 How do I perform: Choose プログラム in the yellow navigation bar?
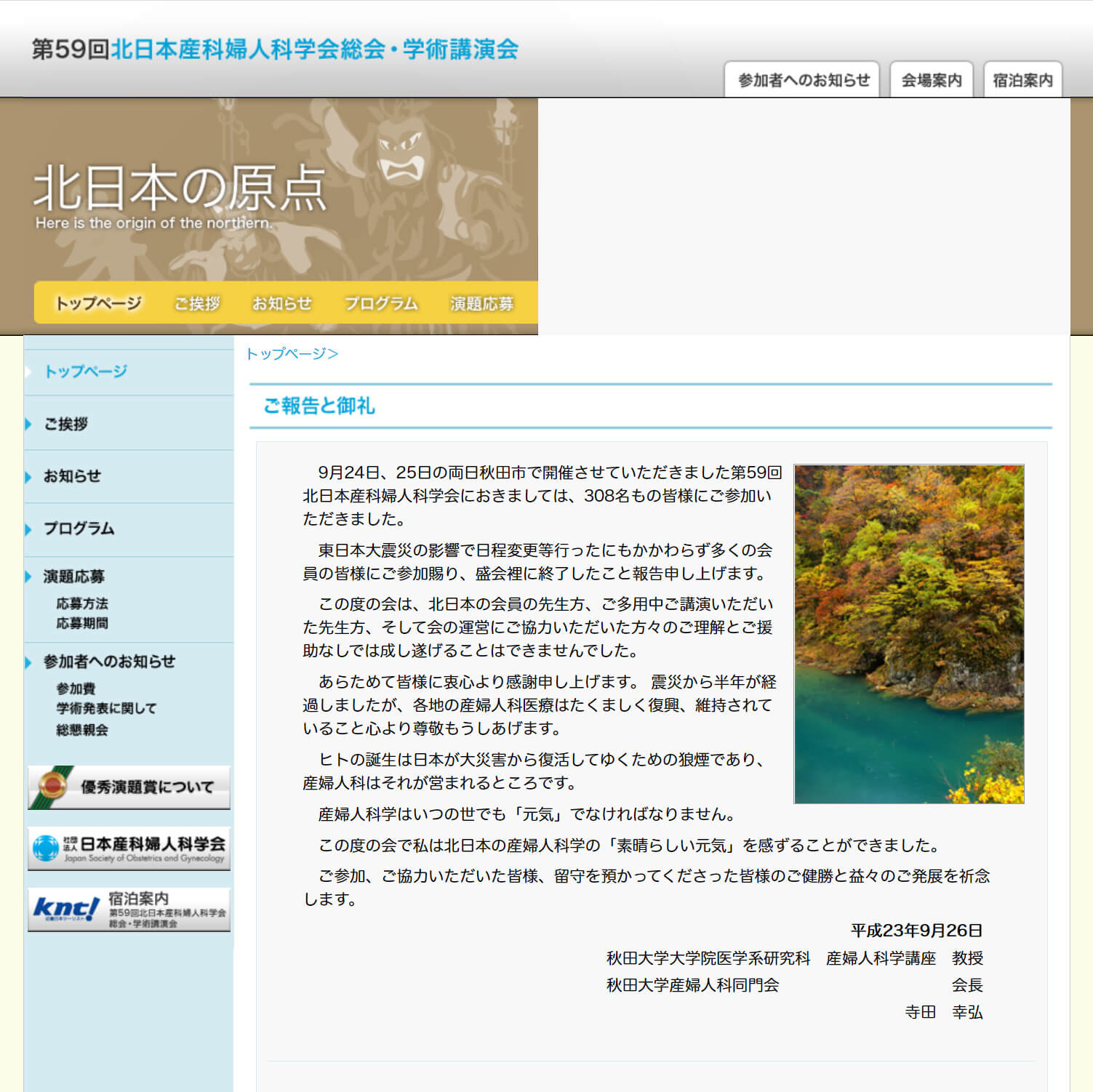(381, 303)
